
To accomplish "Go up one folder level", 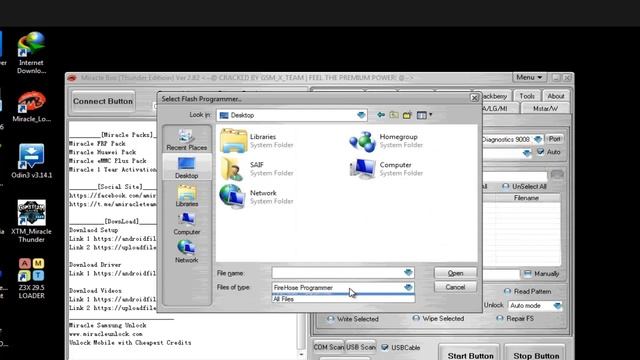I will [394, 115].
